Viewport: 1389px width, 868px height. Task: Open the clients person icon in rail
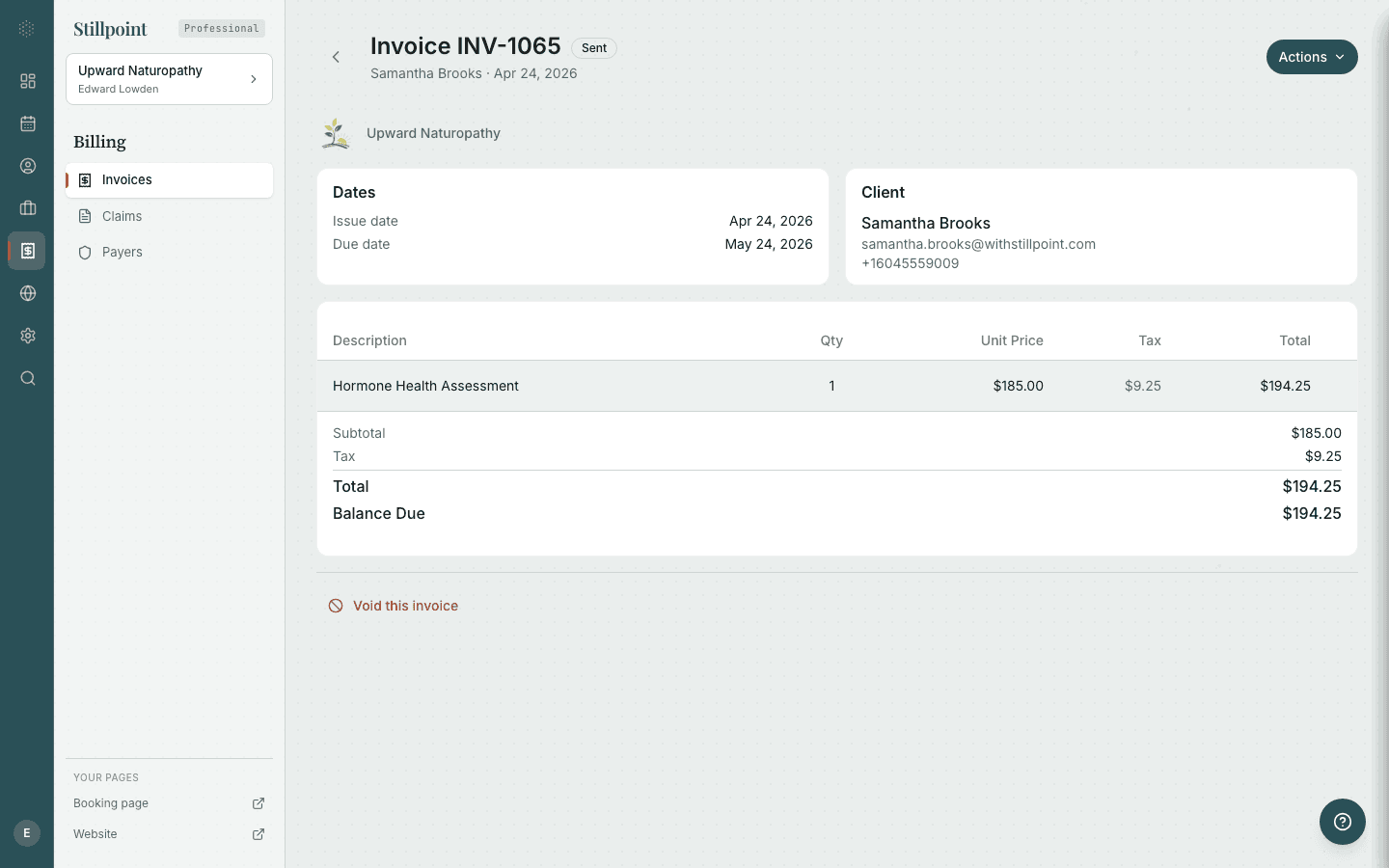pyautogui.click(x=28, y=166)
